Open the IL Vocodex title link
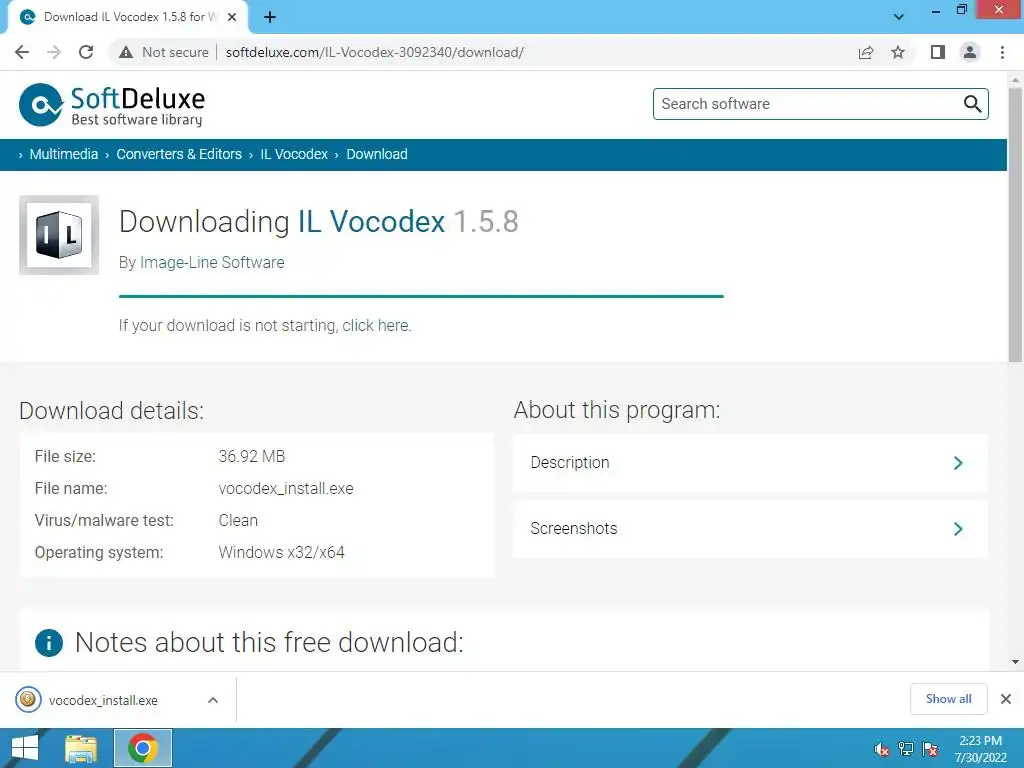The height and width of the screenshot is (768, 1024). point(371,221)
